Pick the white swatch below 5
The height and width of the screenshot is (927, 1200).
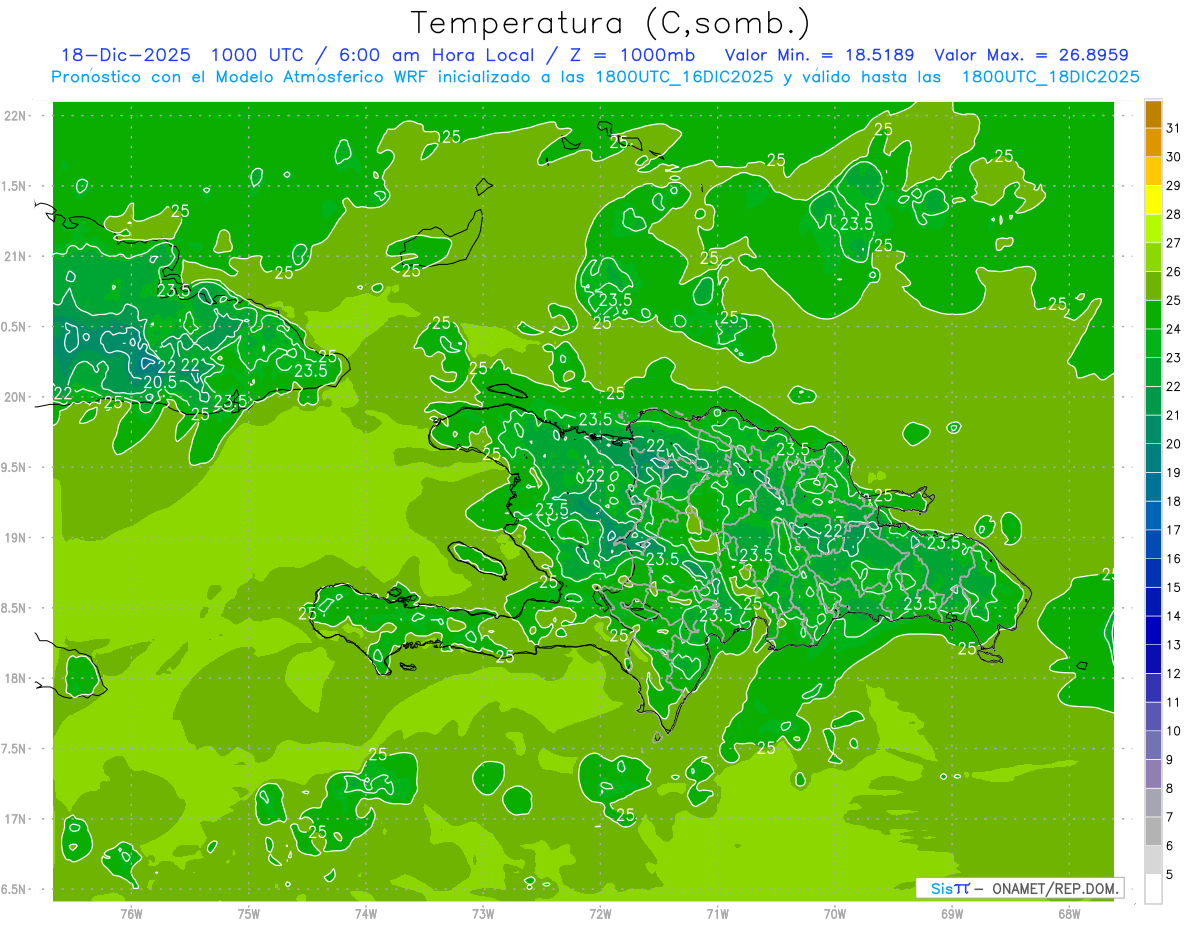(1153, 889)
